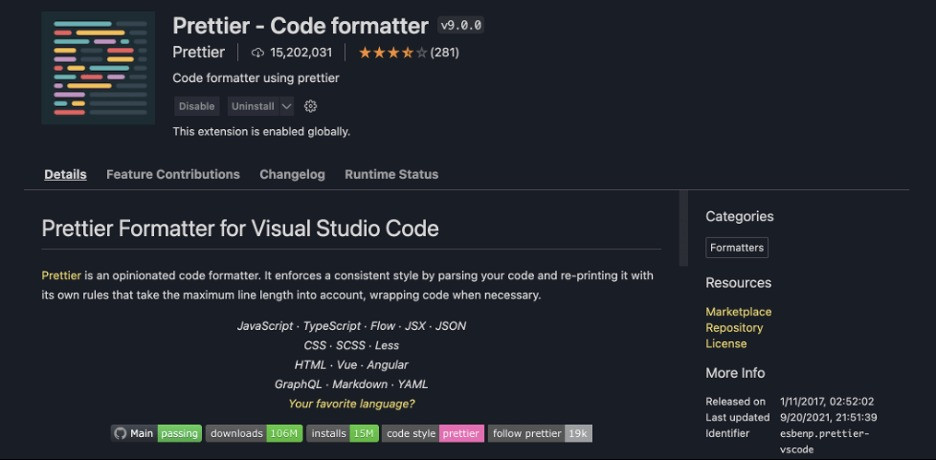Click 'This extension is enabled globally.' text
The height and width of the screenshot is (460, 936).
coord(261,131)
